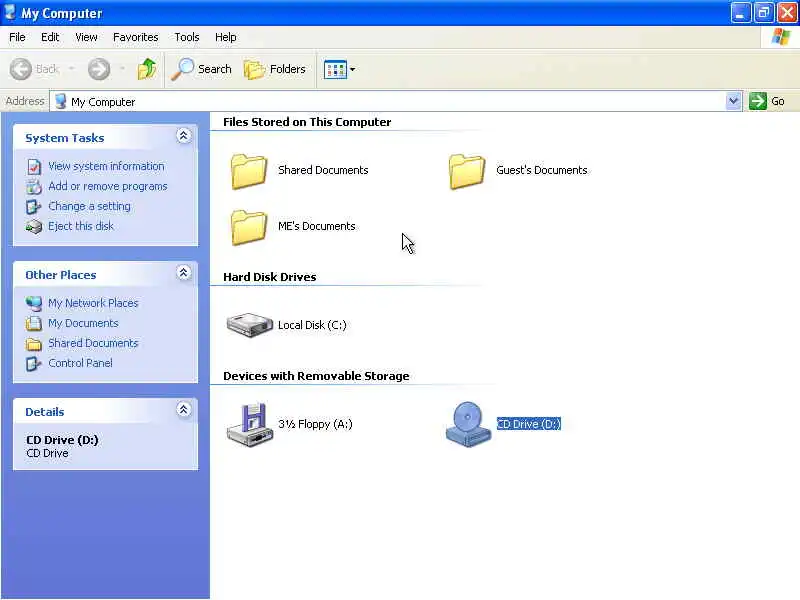Open the Tools menu
This screenshot has height=600, width=800.
187,37
